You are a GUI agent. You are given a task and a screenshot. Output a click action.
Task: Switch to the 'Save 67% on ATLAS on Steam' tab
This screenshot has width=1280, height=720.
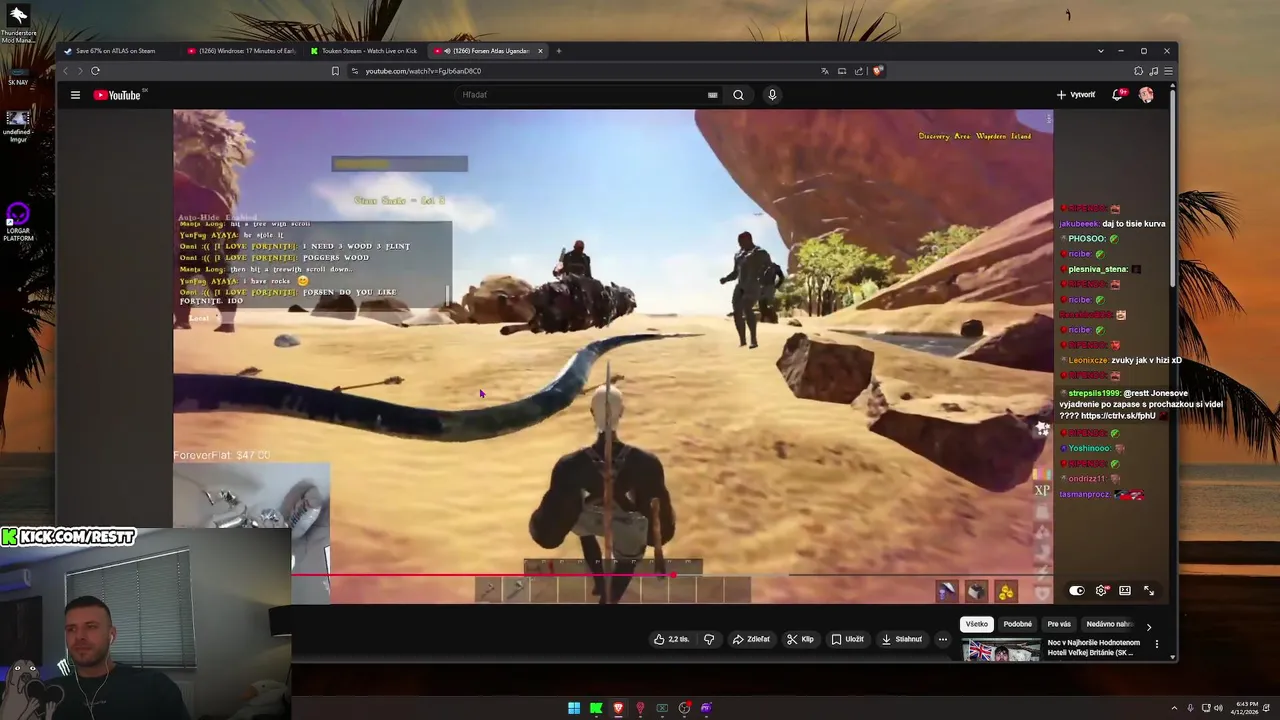point(116,51)
